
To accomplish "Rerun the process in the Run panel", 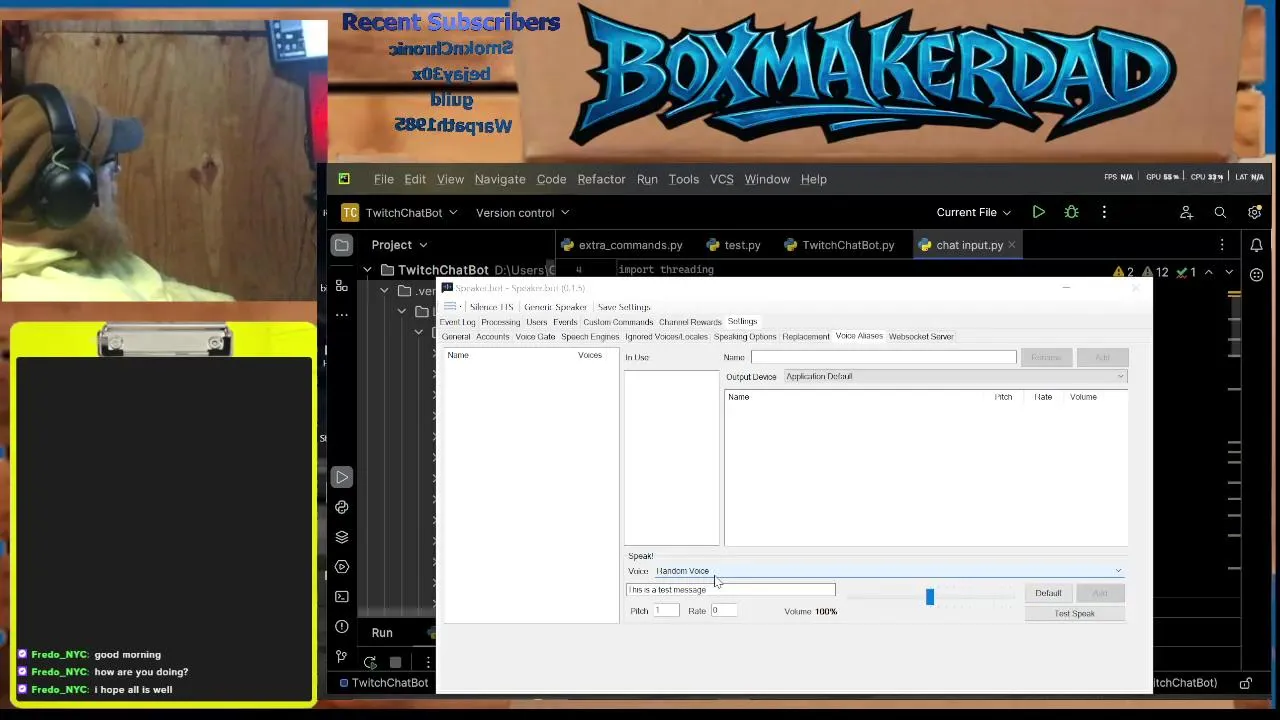I will (x=370, y=662).
